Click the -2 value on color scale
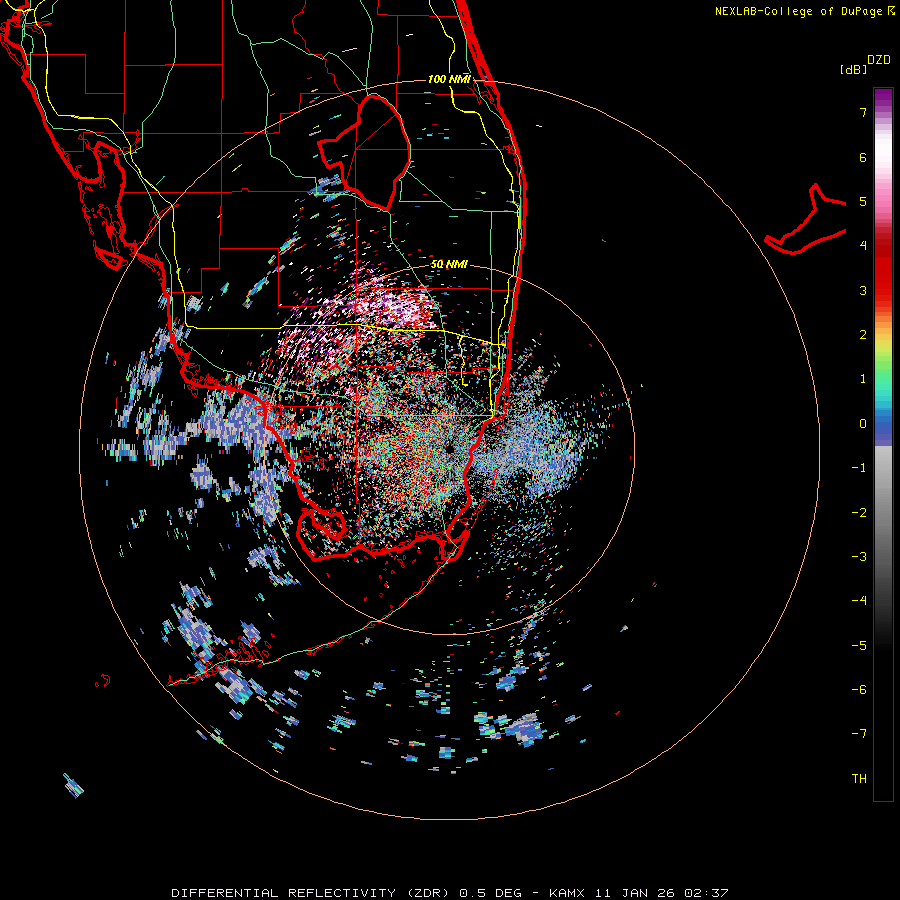This screenshot has height=900, width=900. click(x=859, y=513)
